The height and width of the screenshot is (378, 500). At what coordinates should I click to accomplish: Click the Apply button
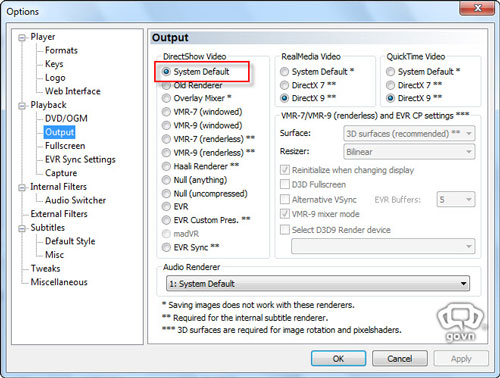point(461,359)
